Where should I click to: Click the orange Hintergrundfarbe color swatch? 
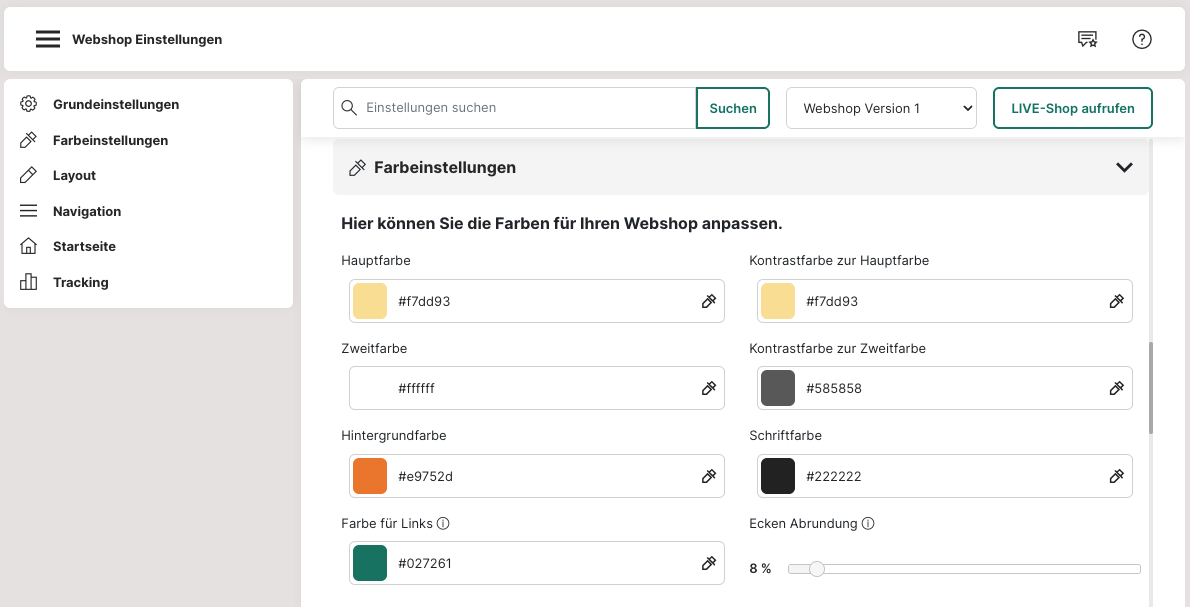[x=370, y=476]
